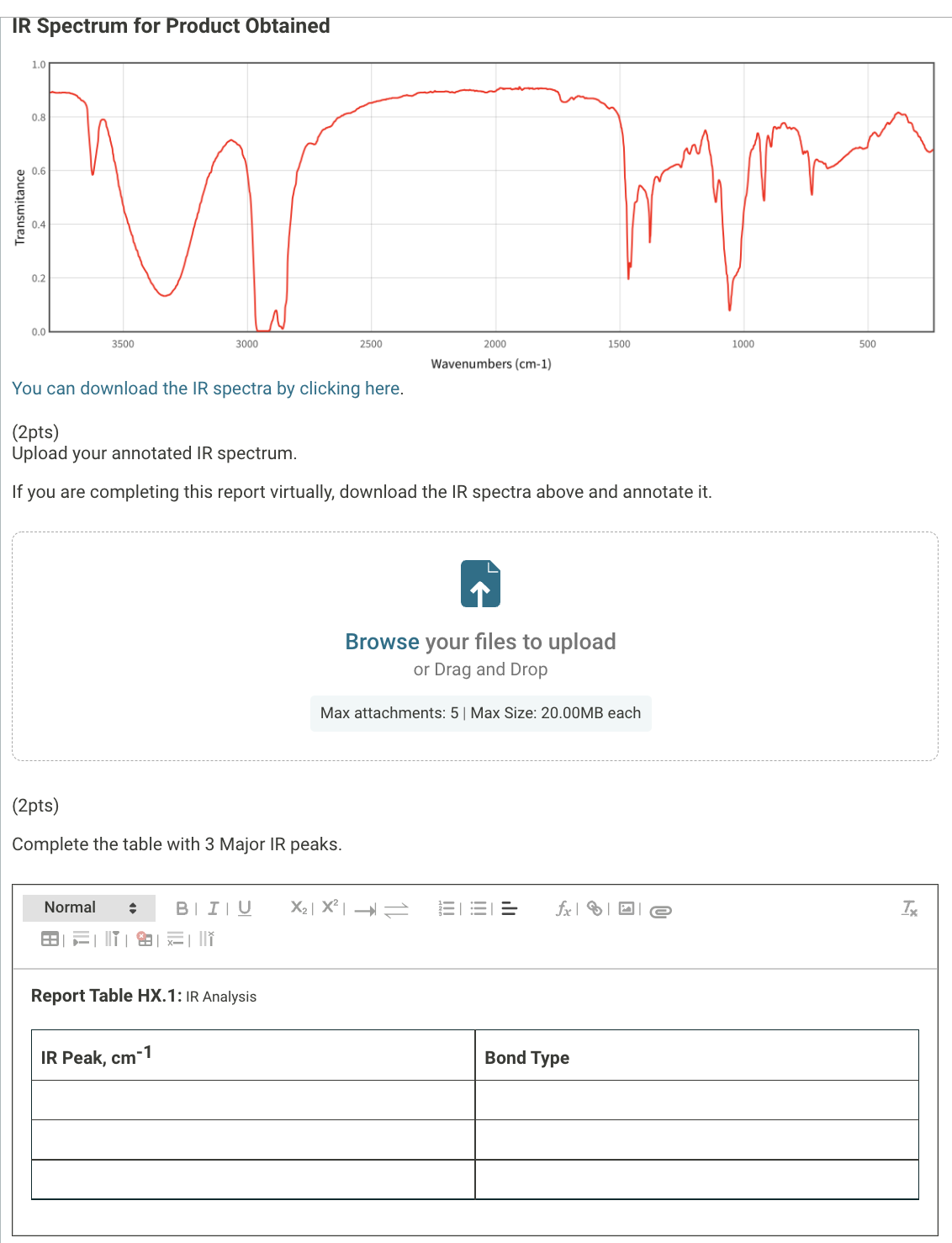Toggle the bulleted list formatting

pos(479,908)
